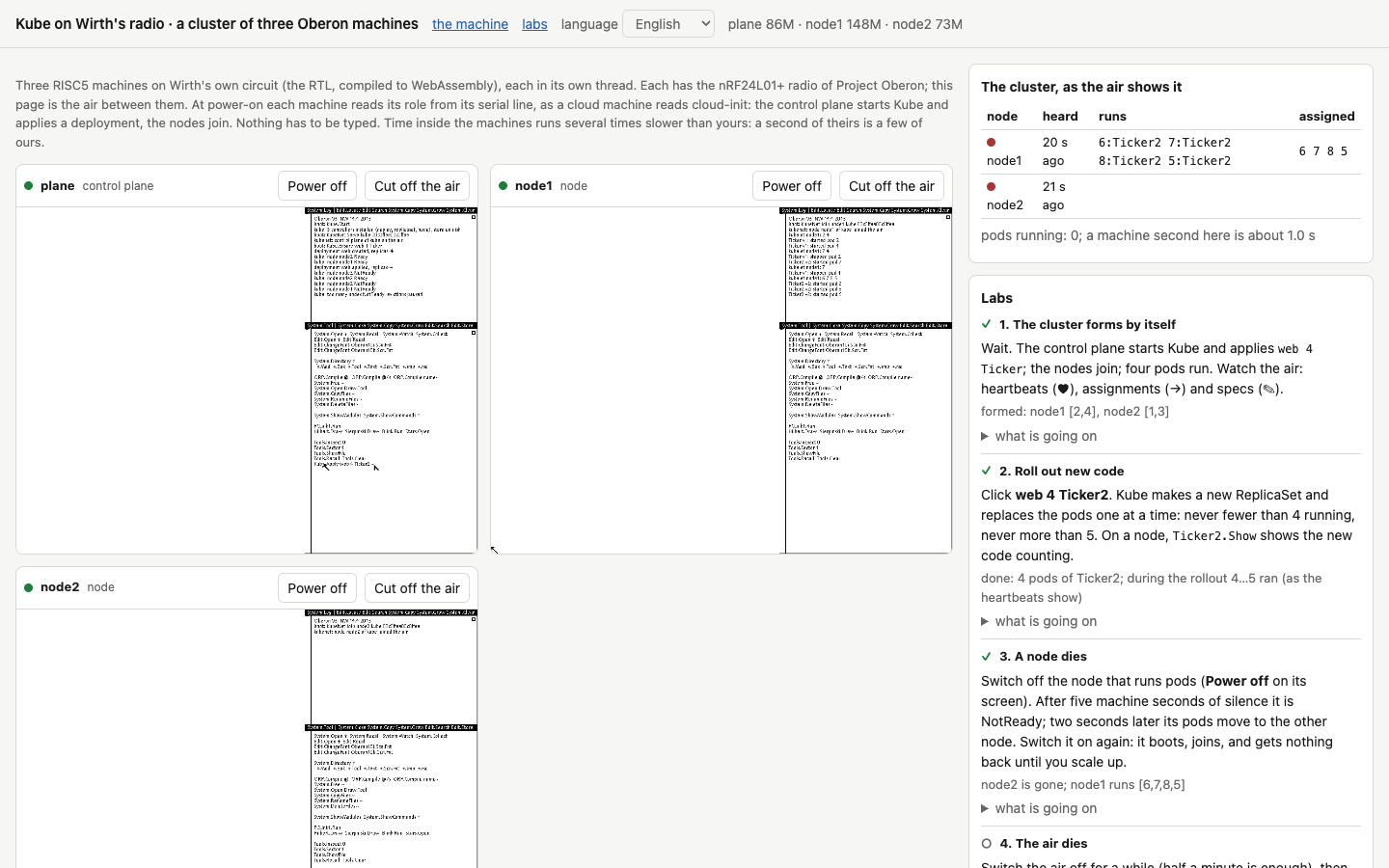Expand "what is going on" under lab 1

1039,436
